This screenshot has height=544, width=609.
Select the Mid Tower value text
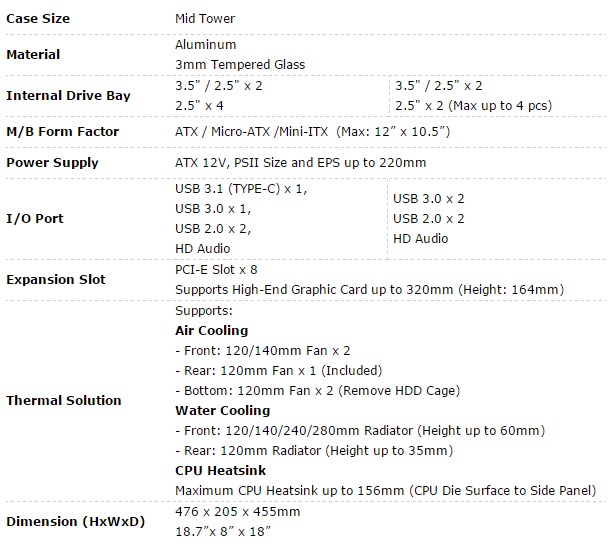[x=205, y=18]
